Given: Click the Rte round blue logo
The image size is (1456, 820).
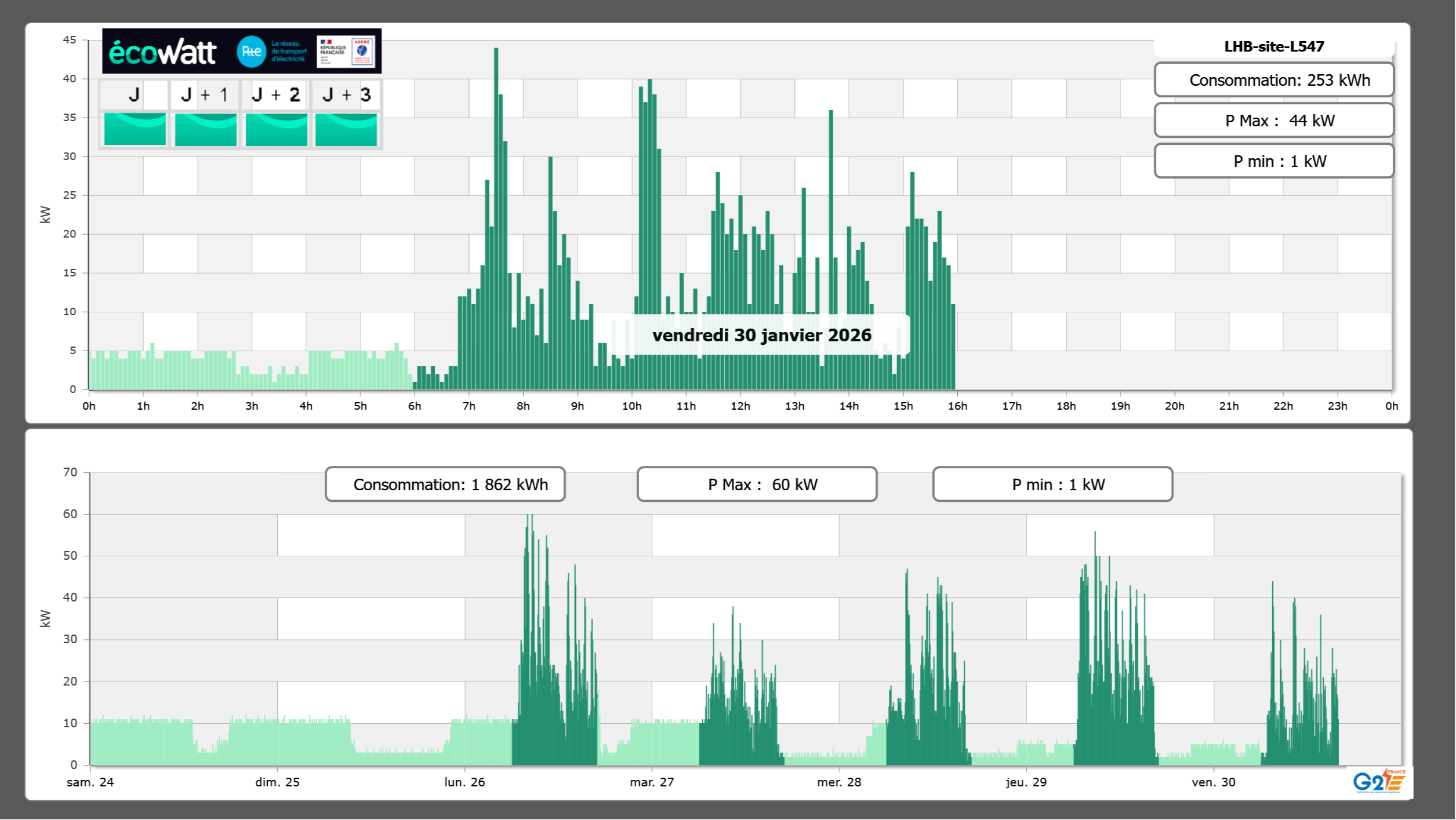Looking at the screenshot, I should (x=251, y=52).
